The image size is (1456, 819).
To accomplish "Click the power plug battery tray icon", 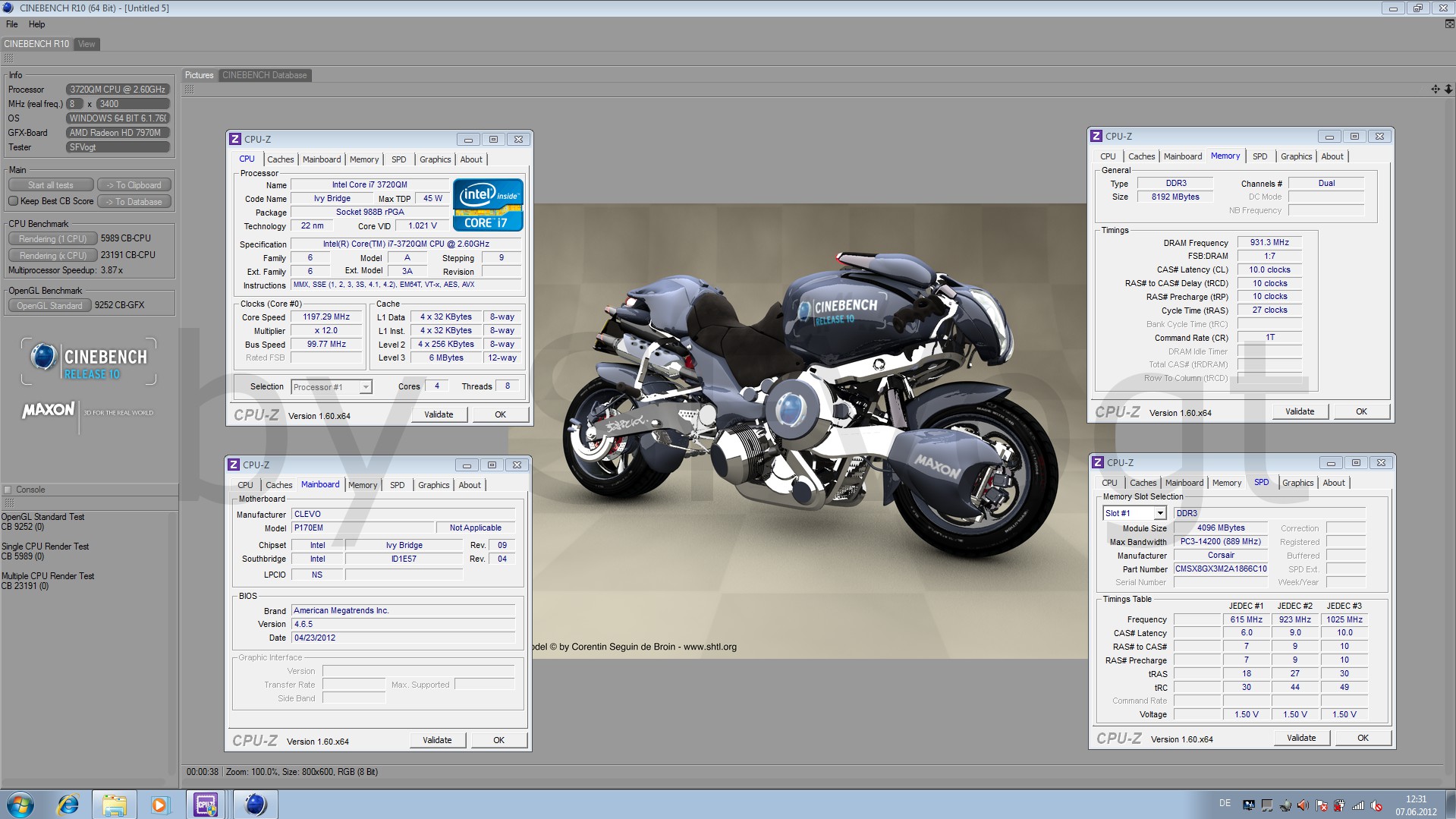I will tap(1339, 805).
